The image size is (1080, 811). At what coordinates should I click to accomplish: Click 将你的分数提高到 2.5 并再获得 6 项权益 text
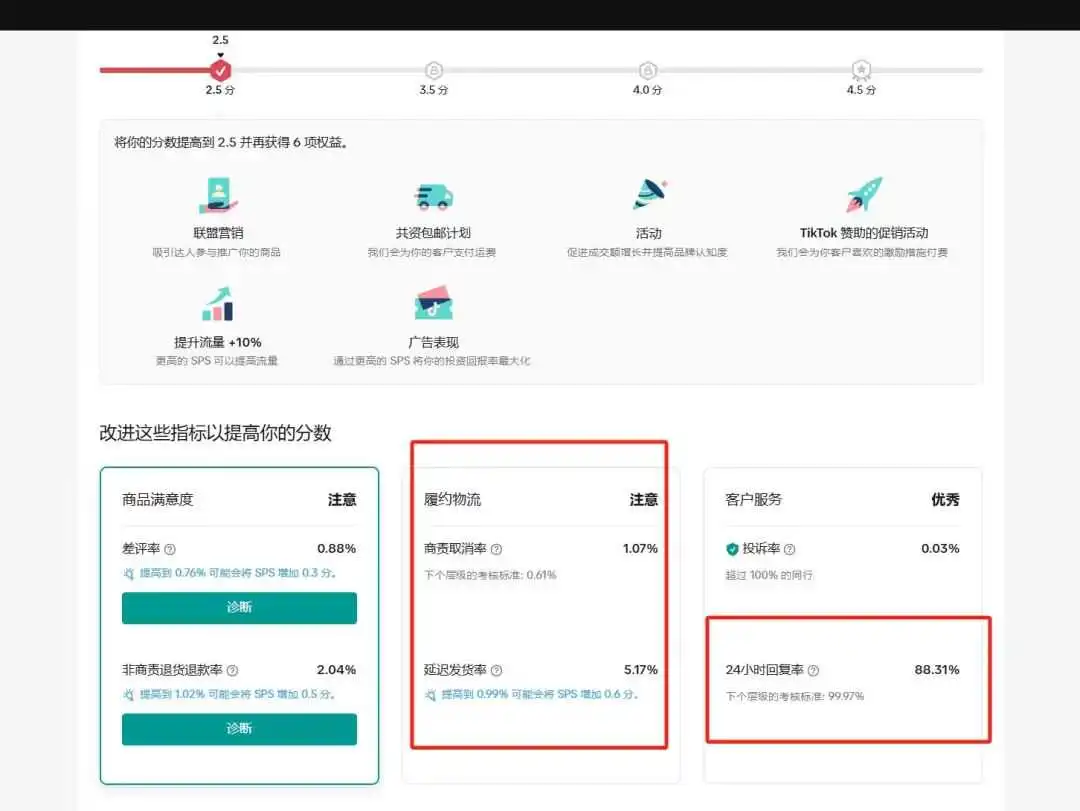231,143
